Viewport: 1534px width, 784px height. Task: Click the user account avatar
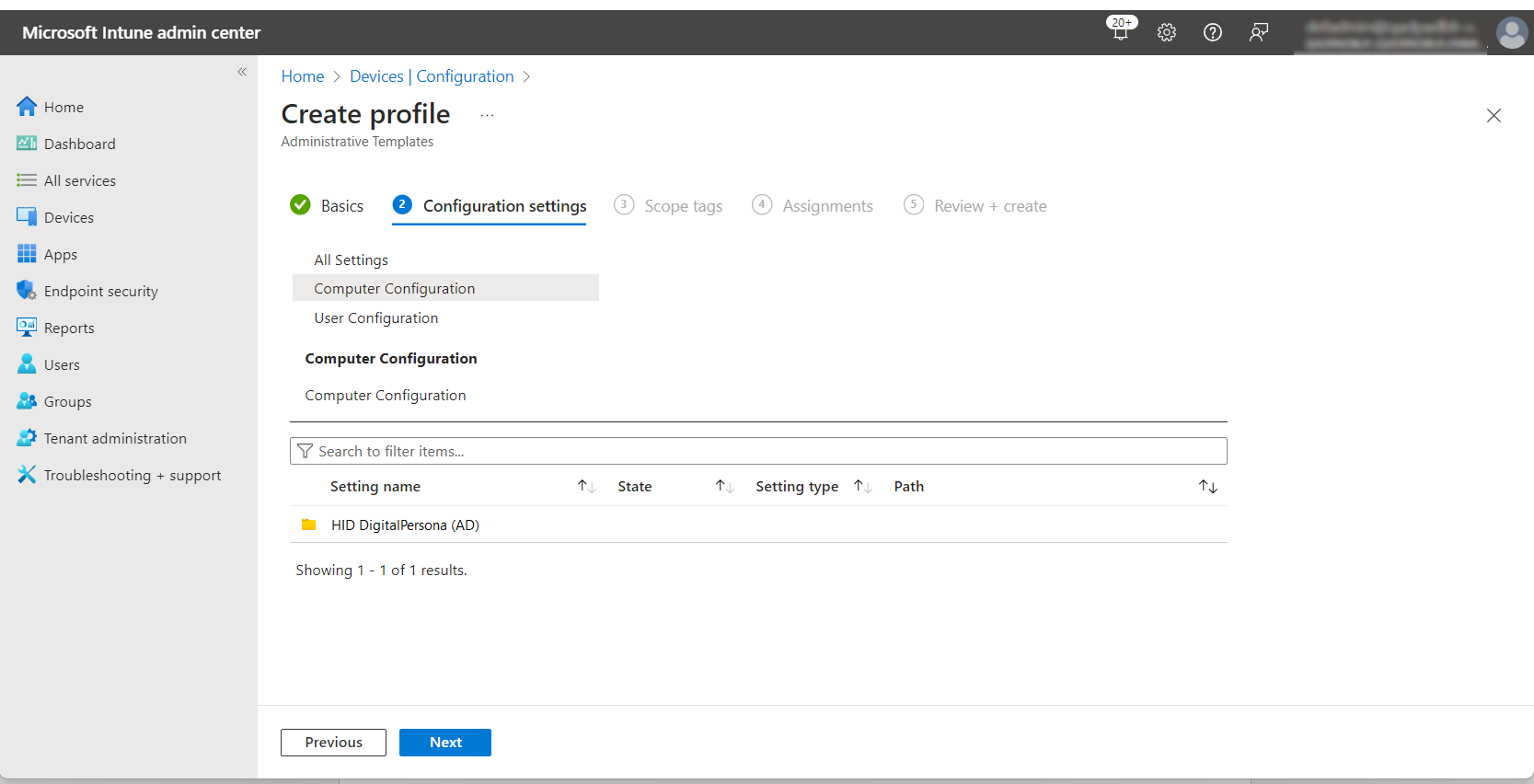(x=1511, y=33)
